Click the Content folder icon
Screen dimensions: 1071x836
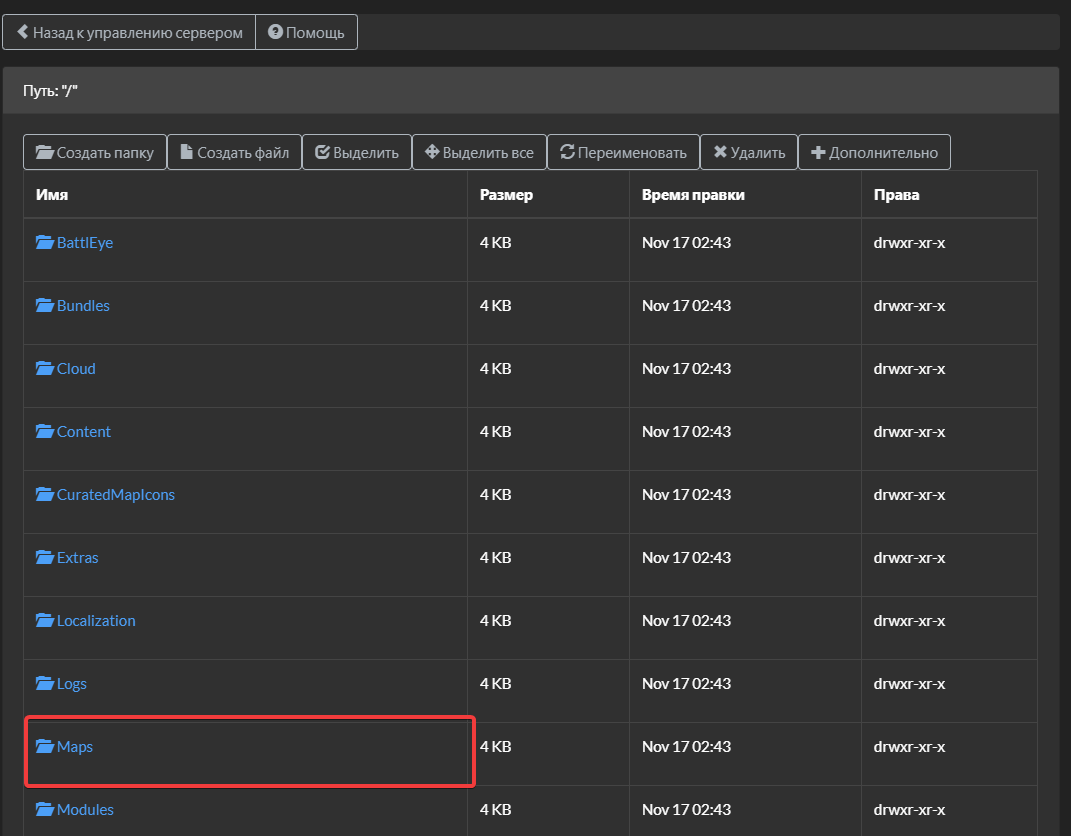(x=44, y=432)
